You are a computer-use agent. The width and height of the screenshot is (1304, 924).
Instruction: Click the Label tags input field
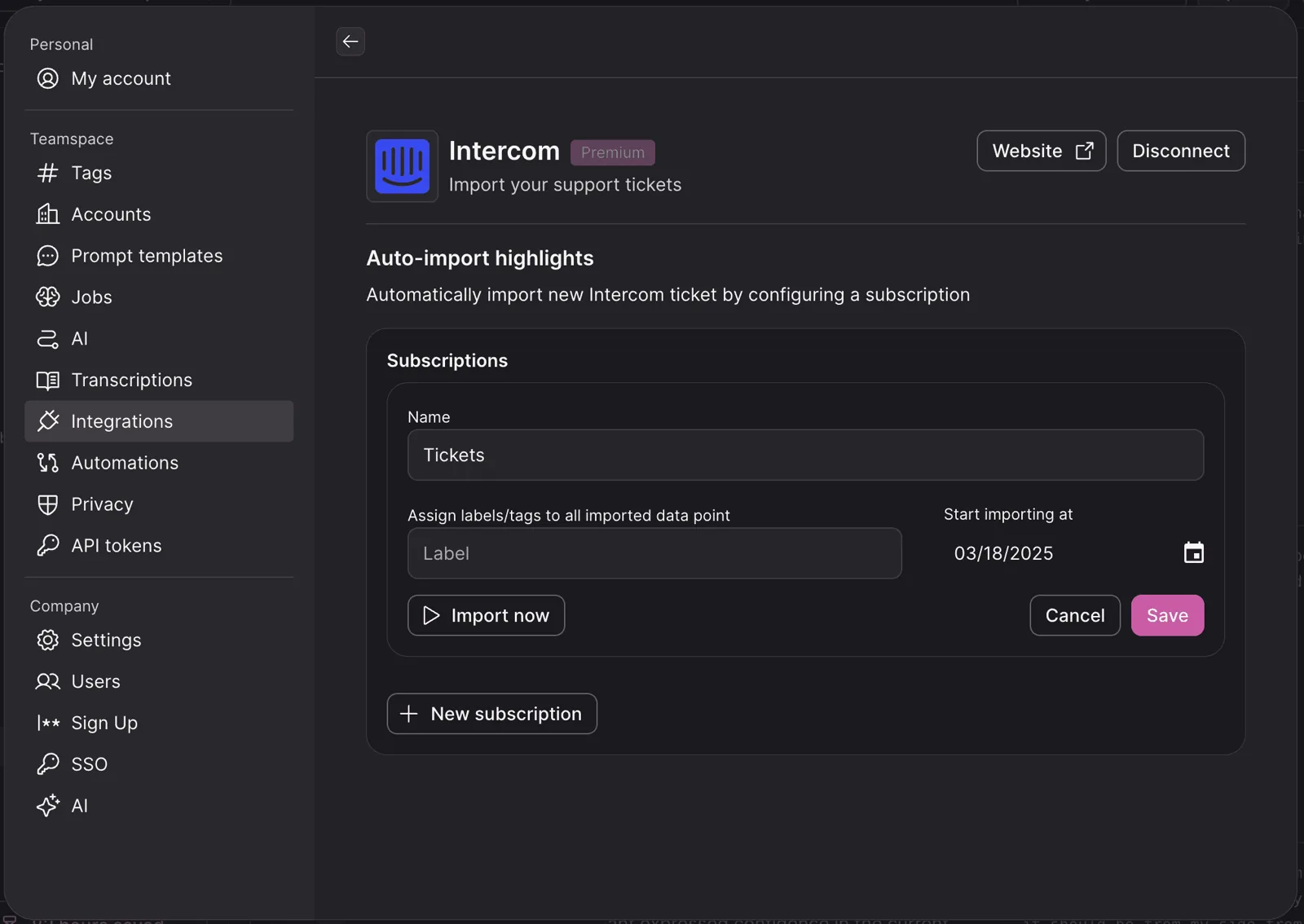tap(654, 553)
